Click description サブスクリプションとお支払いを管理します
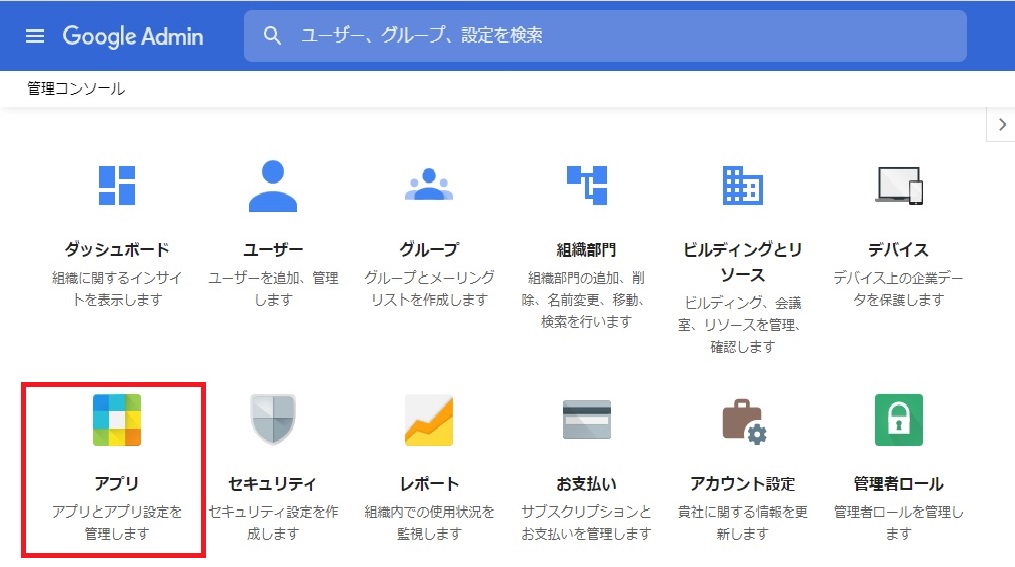This screenshot has width=1015, height=567. coord(586,523)
